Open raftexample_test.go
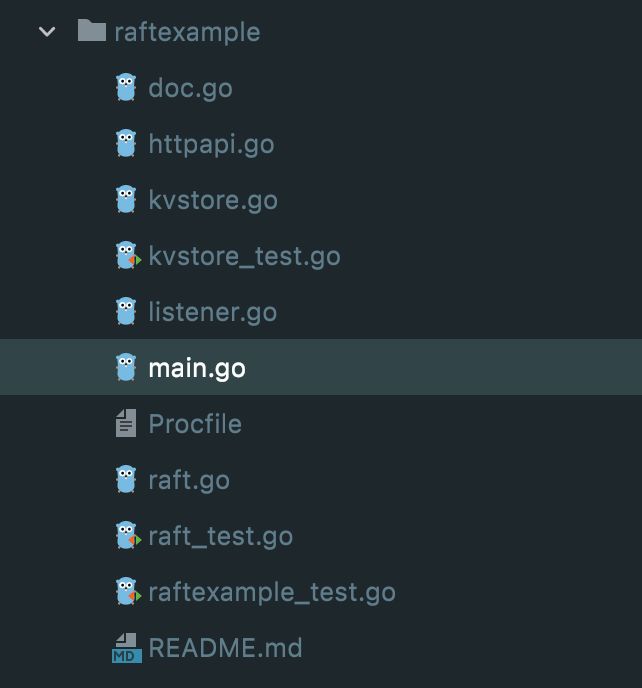This screenshot has width=642, height=688. coord(272,592)
